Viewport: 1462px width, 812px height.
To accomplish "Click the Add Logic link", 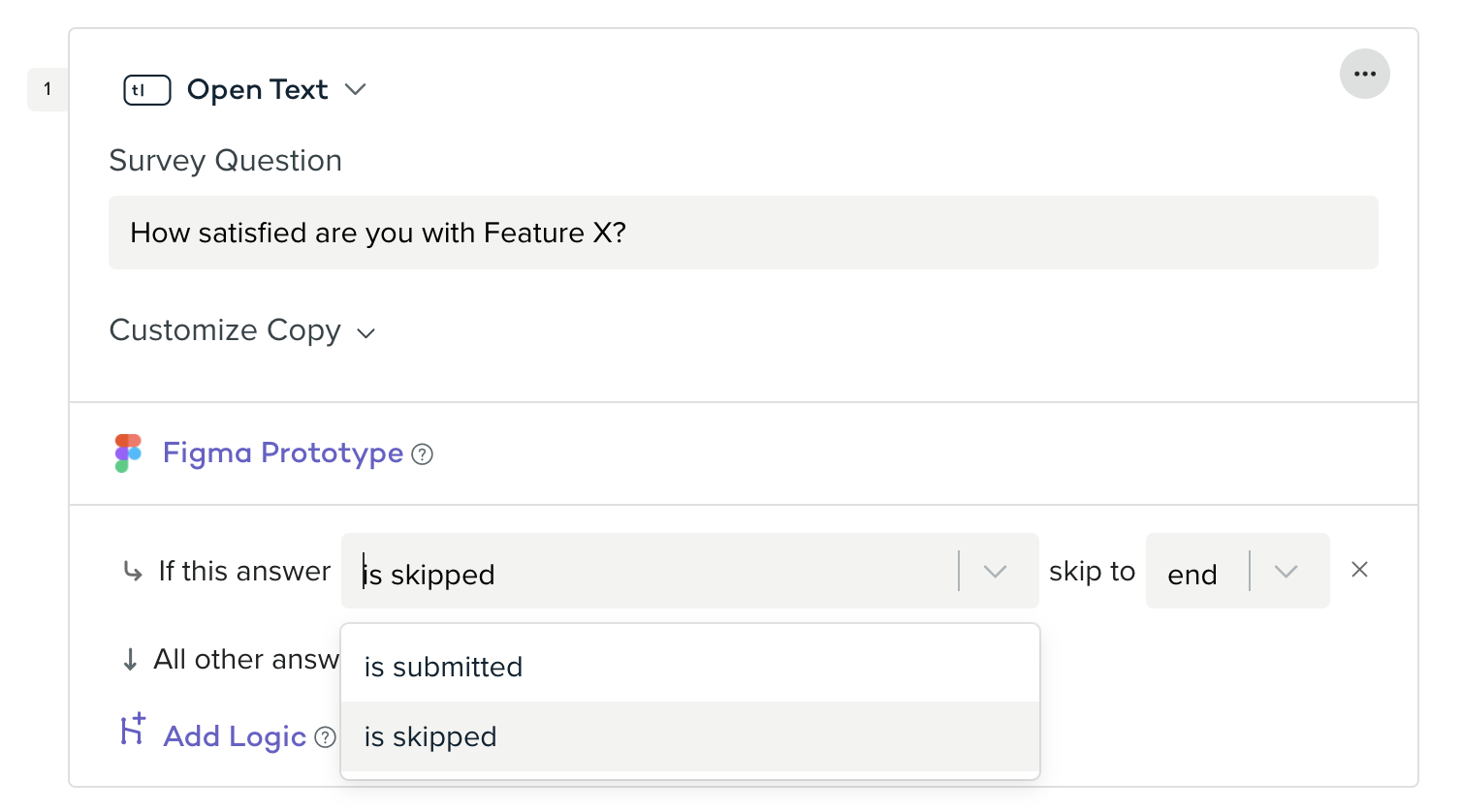I will tap(235, 737).
